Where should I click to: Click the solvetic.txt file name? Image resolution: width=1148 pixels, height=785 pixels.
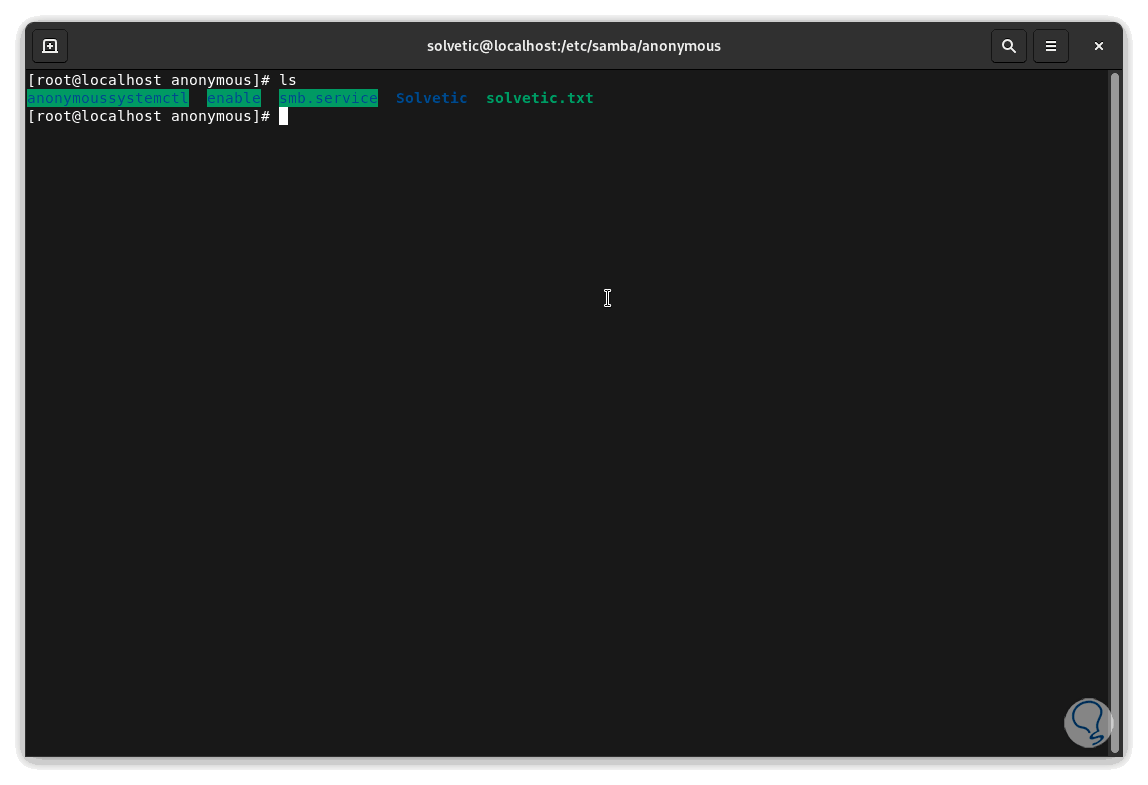tap(540, 98)
